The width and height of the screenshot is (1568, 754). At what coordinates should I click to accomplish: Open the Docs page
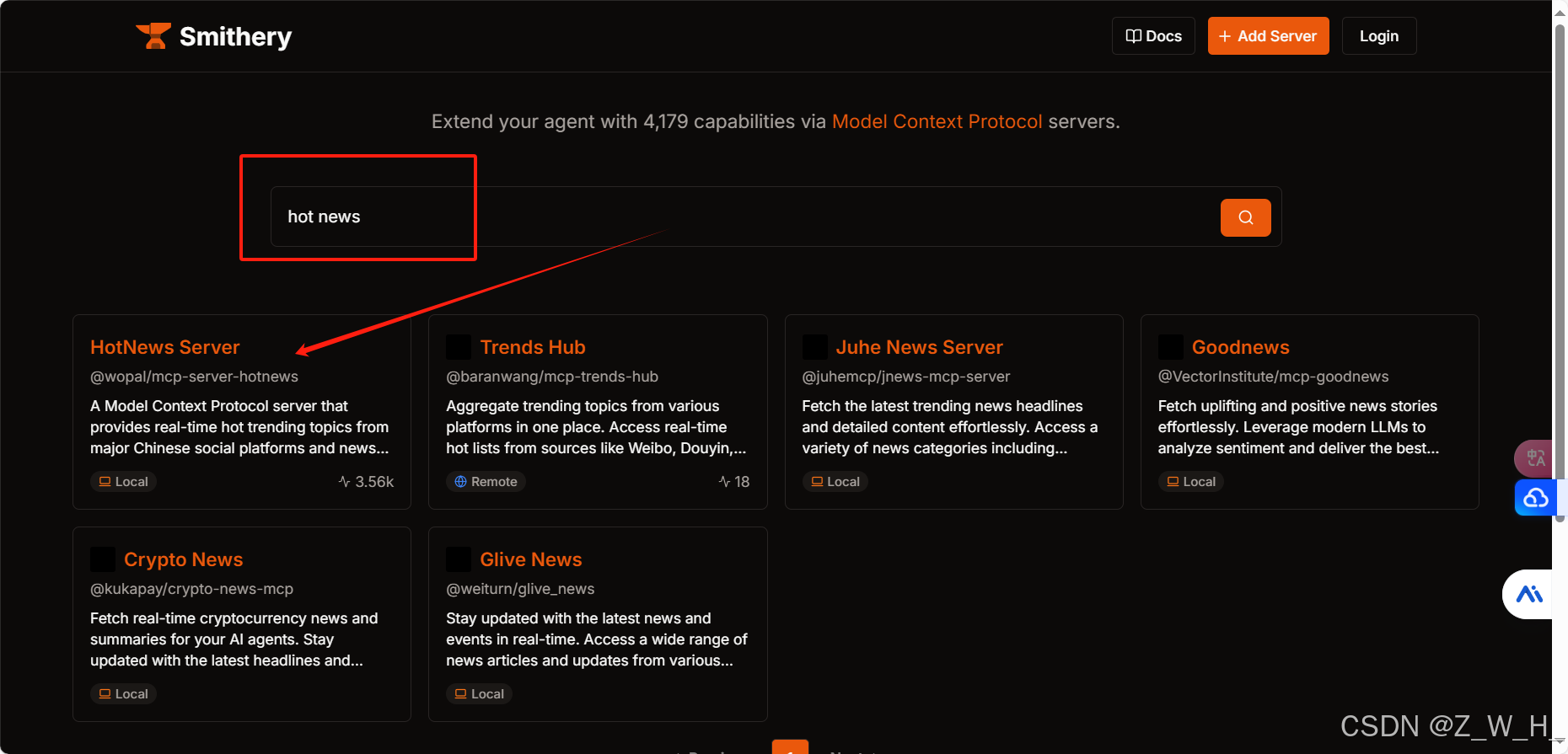pos(1153,36)
